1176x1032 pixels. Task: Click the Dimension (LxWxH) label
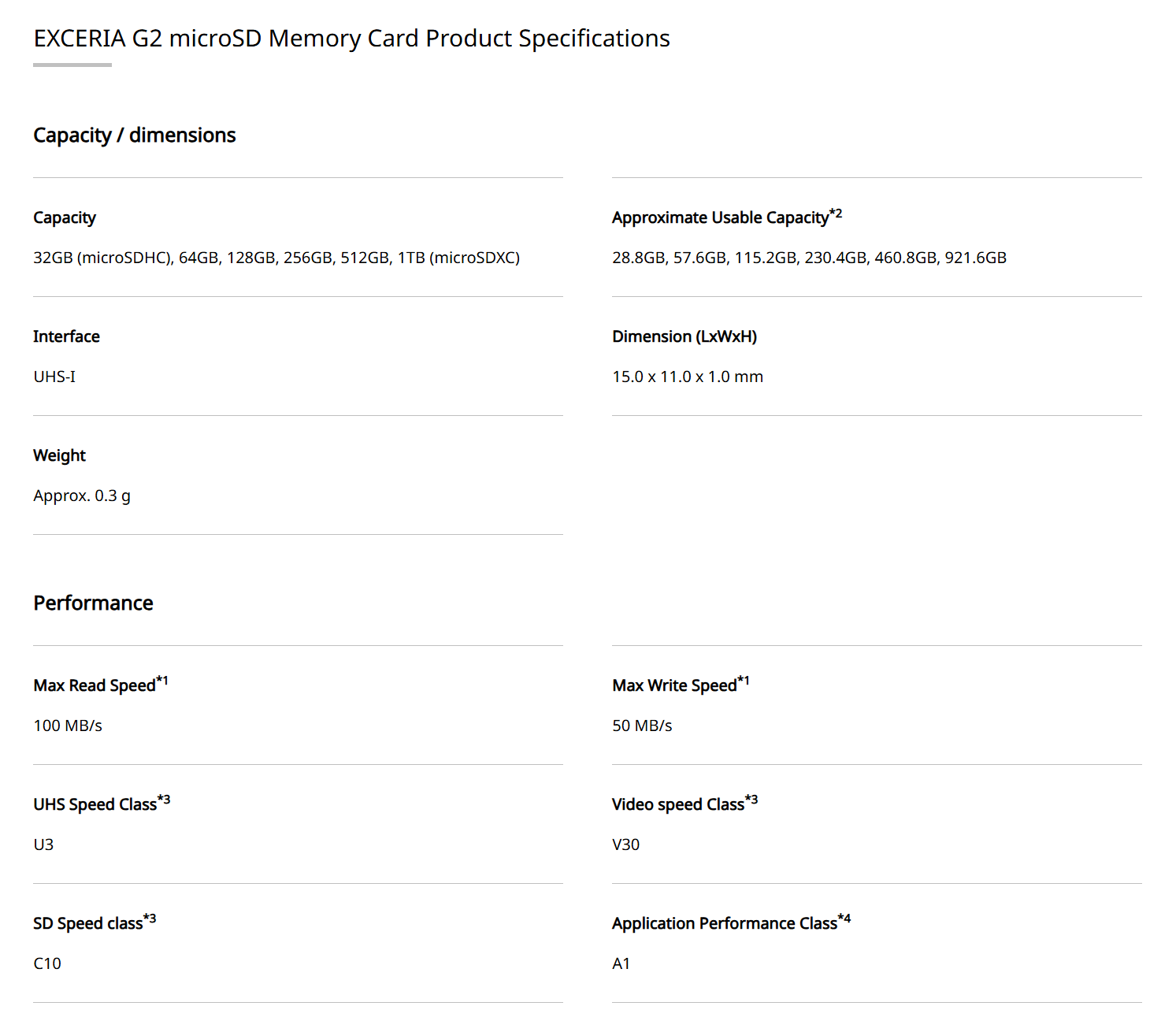coord(684,336)
